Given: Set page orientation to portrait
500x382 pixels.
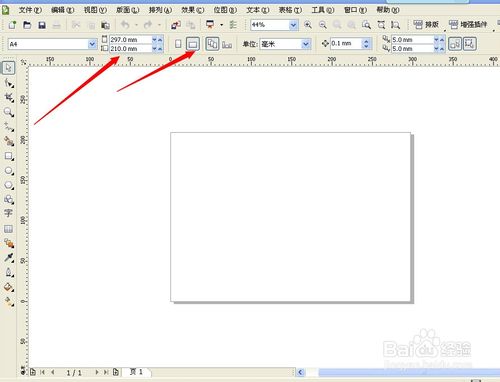Looking at the screenshot, I should tap(178, 44).
